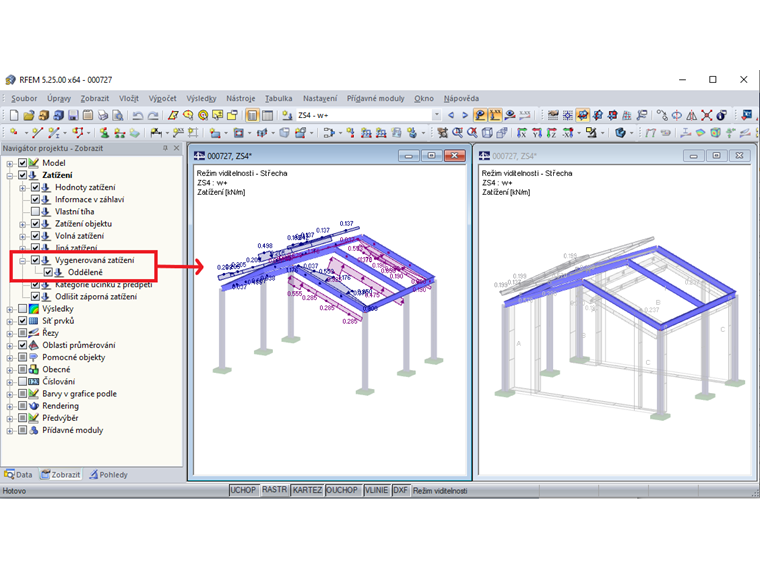
Task: Click the New Nodal Support icon
Action: [104, 132]
